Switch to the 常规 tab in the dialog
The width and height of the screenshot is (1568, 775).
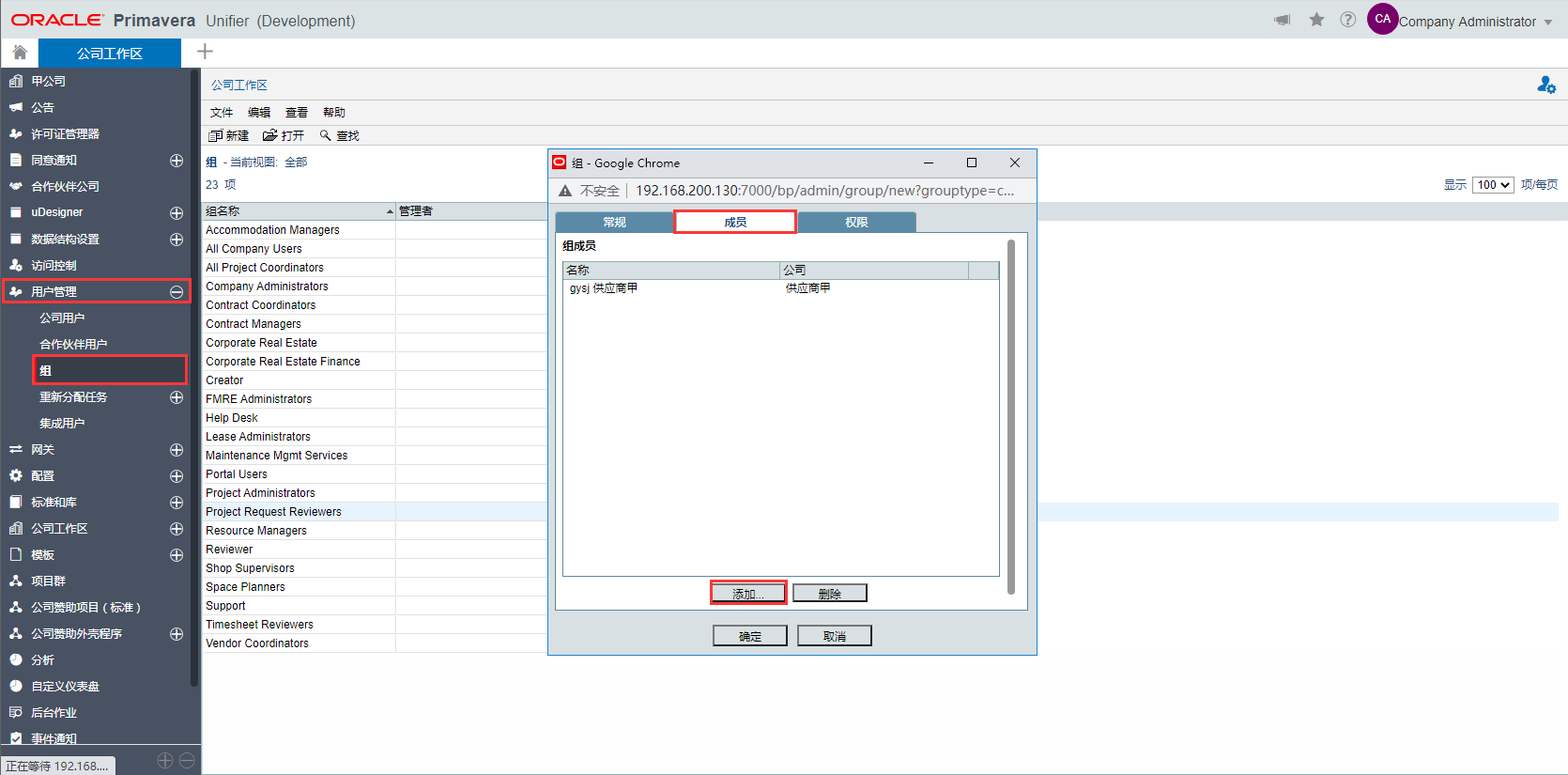[614, 222]
